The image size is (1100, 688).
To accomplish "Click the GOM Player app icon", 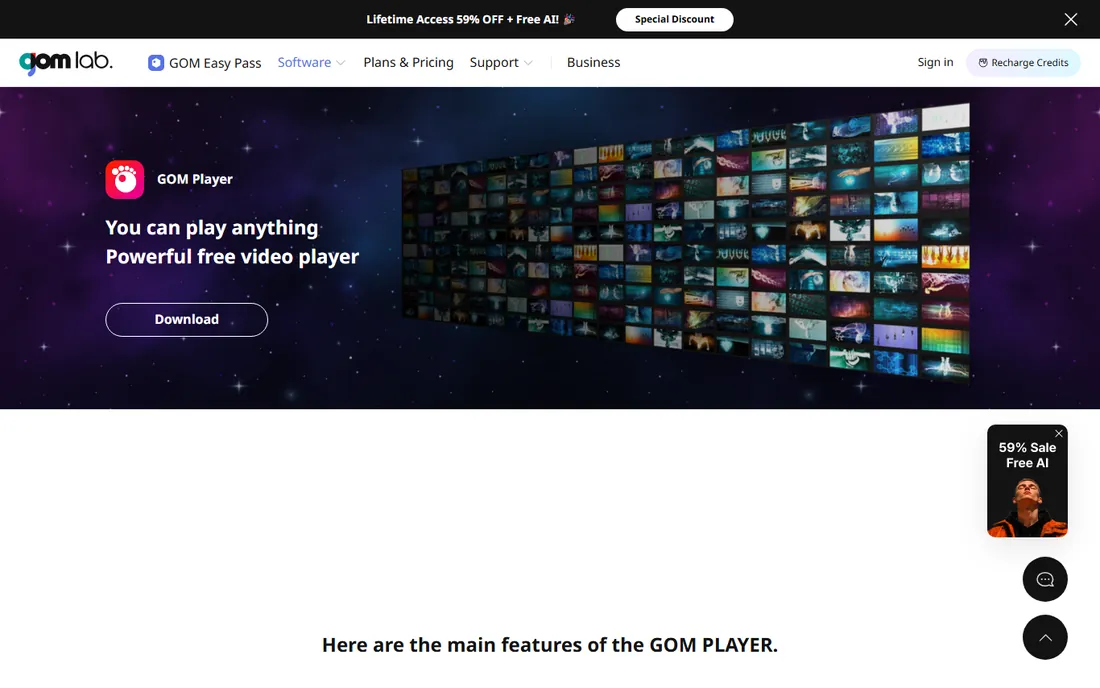I will (x=125, y=180).
